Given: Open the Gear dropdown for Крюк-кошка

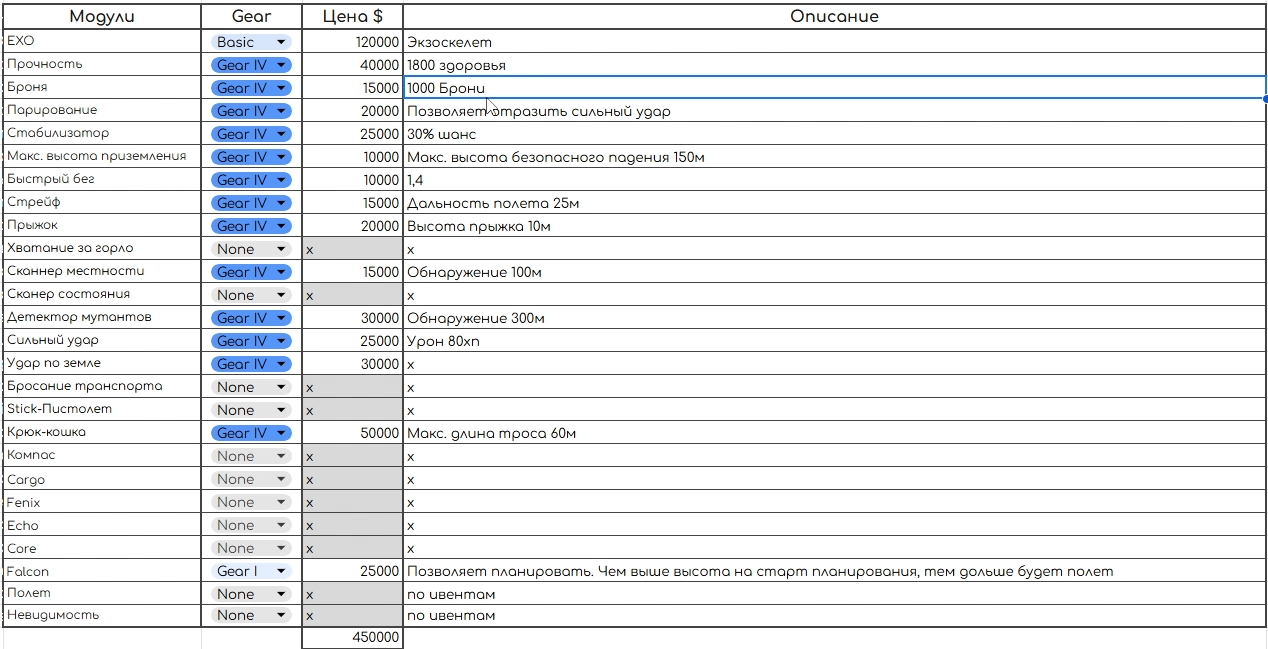Looking at the screenshot, I should point(251,433).
